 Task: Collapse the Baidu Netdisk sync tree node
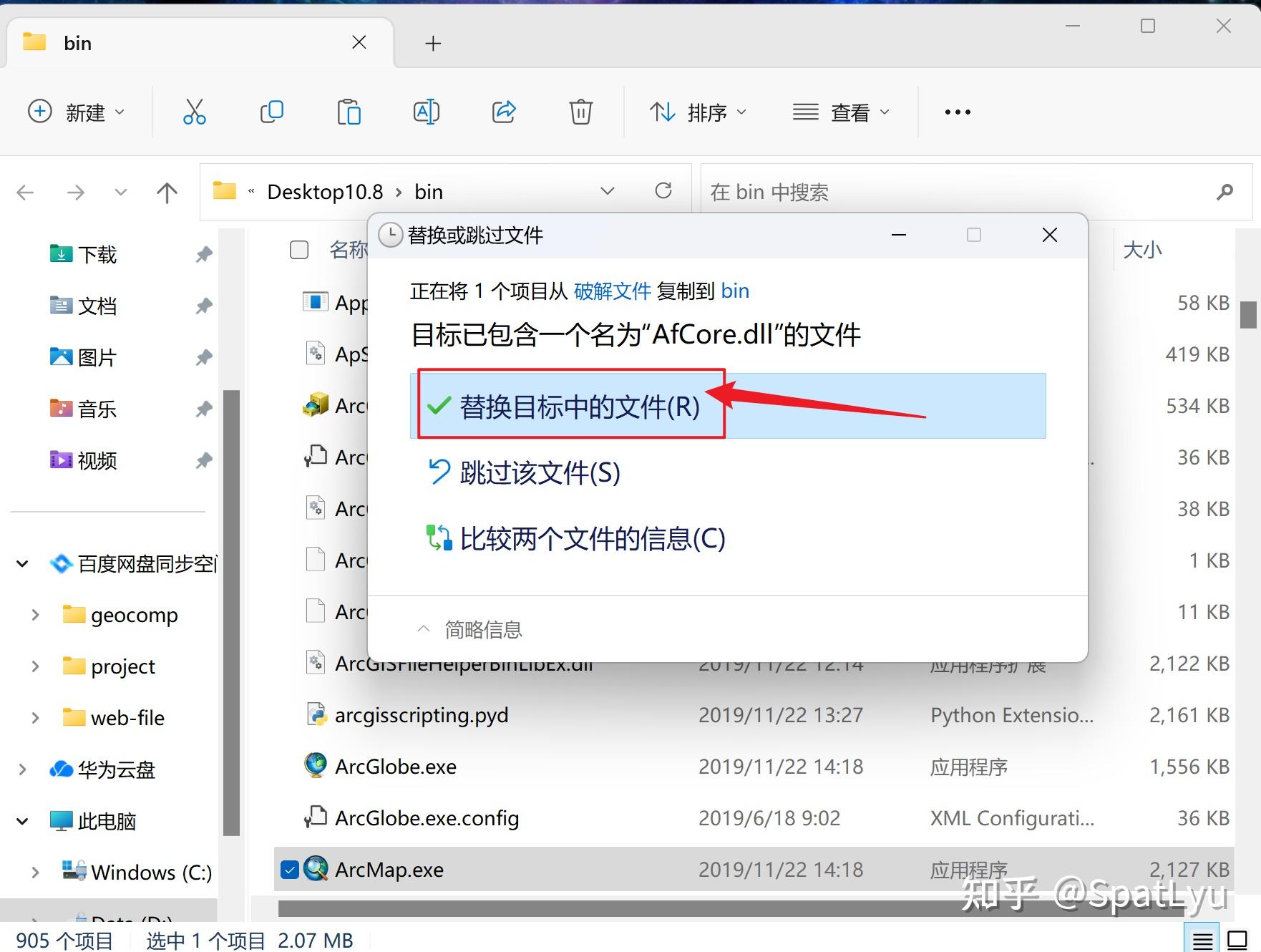pos(22,564)
